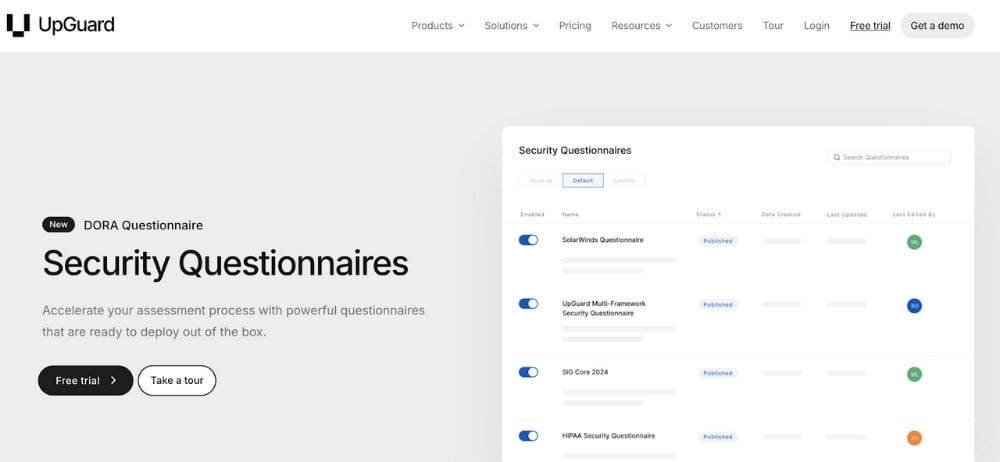This screenshot has height=462, width=1000.
Task: Click the Published badge for SIG Core 2024
Action: 717,373
